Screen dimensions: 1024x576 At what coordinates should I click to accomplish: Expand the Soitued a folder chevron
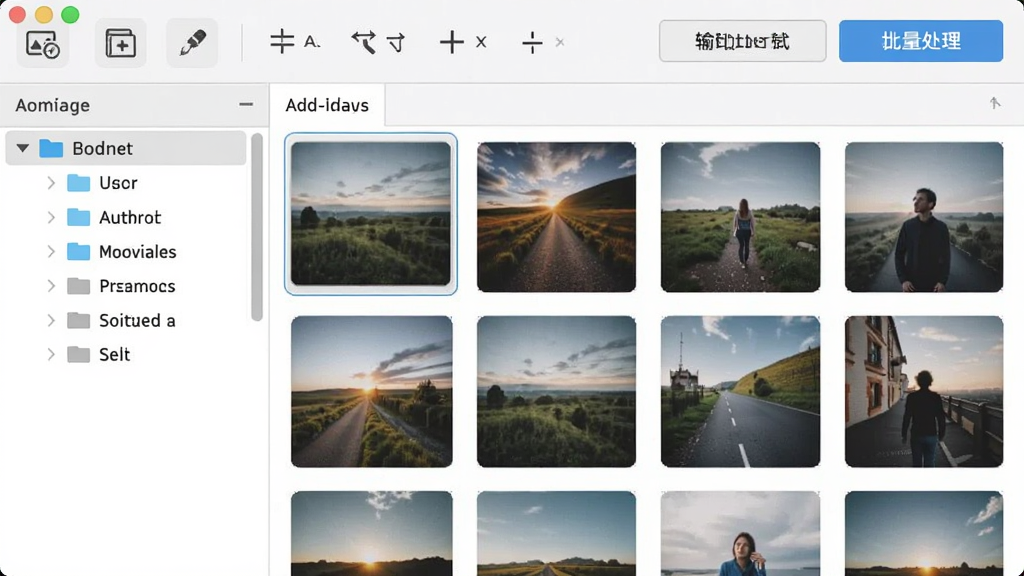pyautogui.click(x=51, y=321)
